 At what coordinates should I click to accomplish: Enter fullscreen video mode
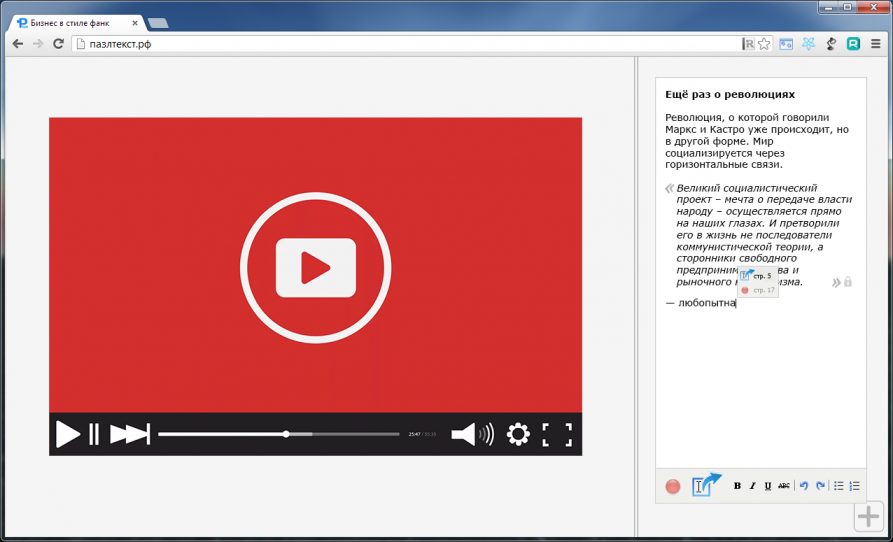click(x=557, y=434)
